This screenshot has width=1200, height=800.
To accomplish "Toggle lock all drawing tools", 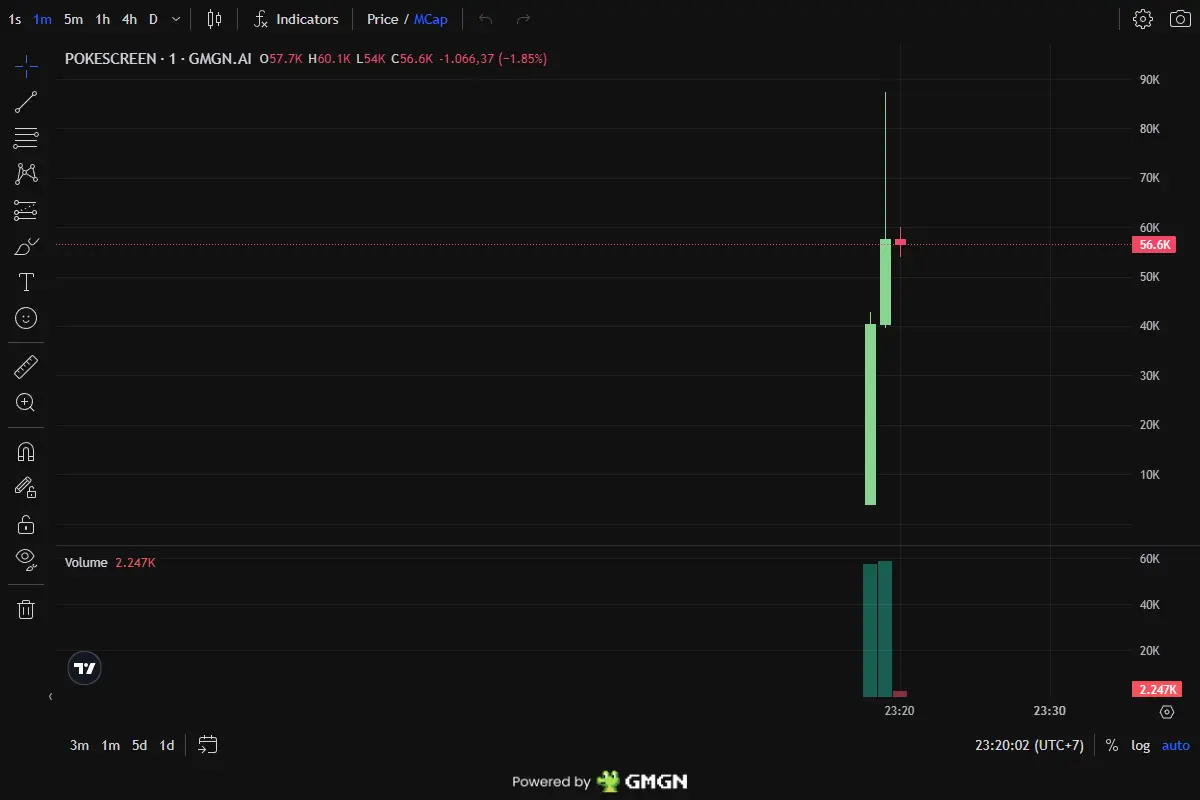I will point(26,524).
